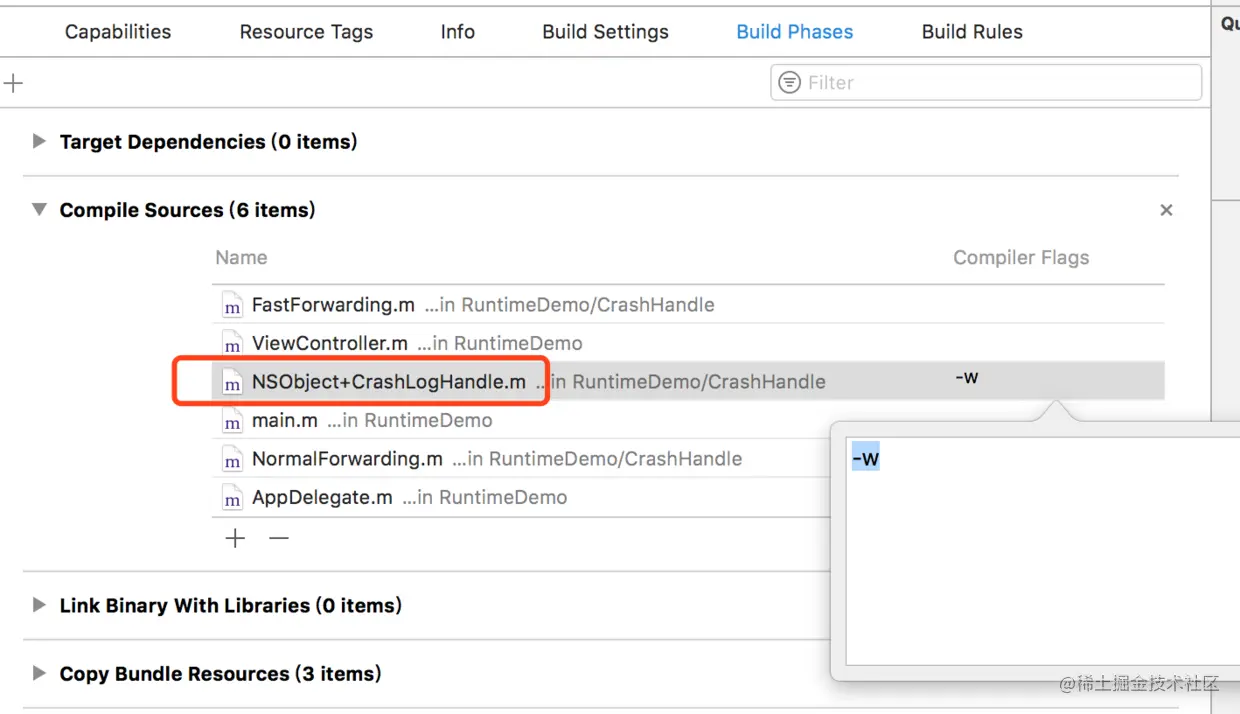The image size is (1240, 714).
Task: Click the -w text in popup editor
Action: 866,459
